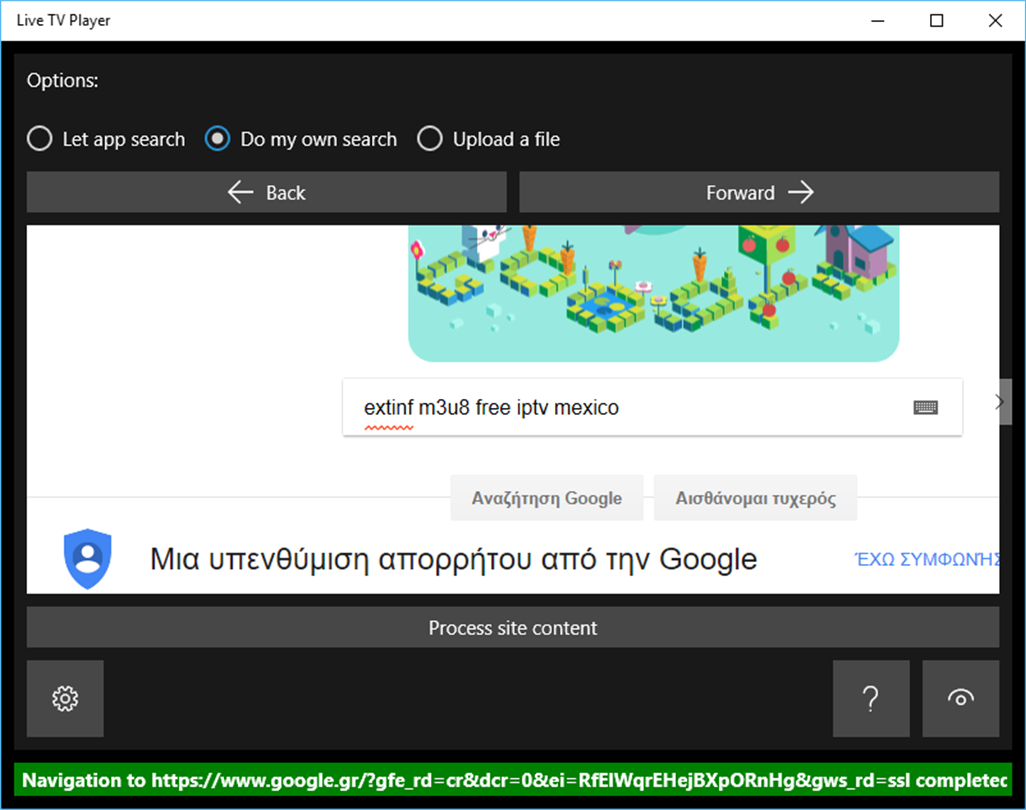Click the 'ΈΧΩ ΣΥΜΦΩΝΗΣ' privacy link
Image resolution: width=1026 pixels, height=810 pixels.
point(927,559)
